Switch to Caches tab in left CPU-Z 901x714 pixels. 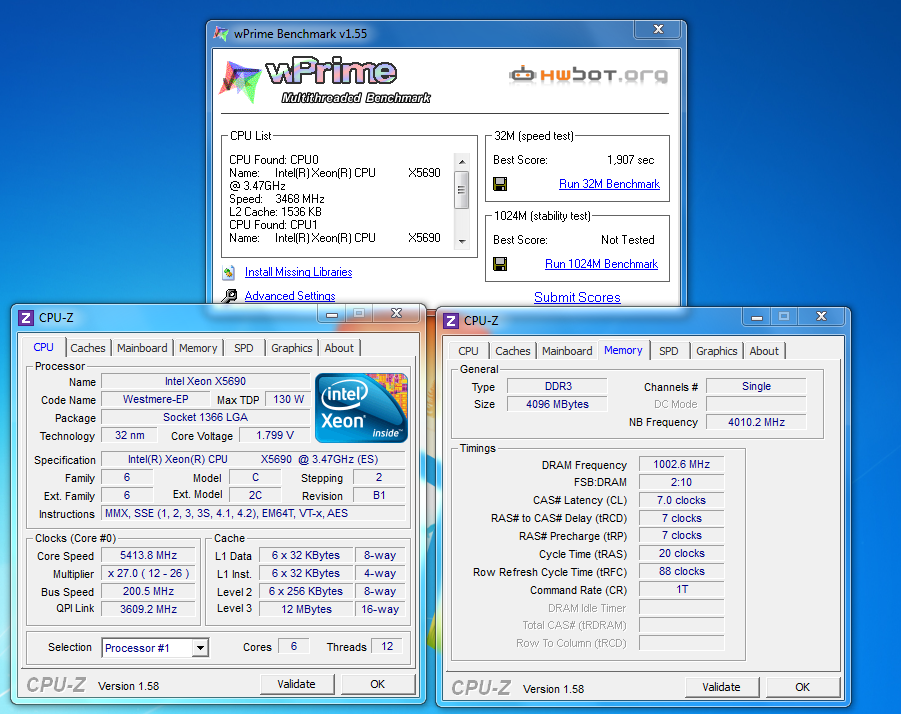pos(88,348)
